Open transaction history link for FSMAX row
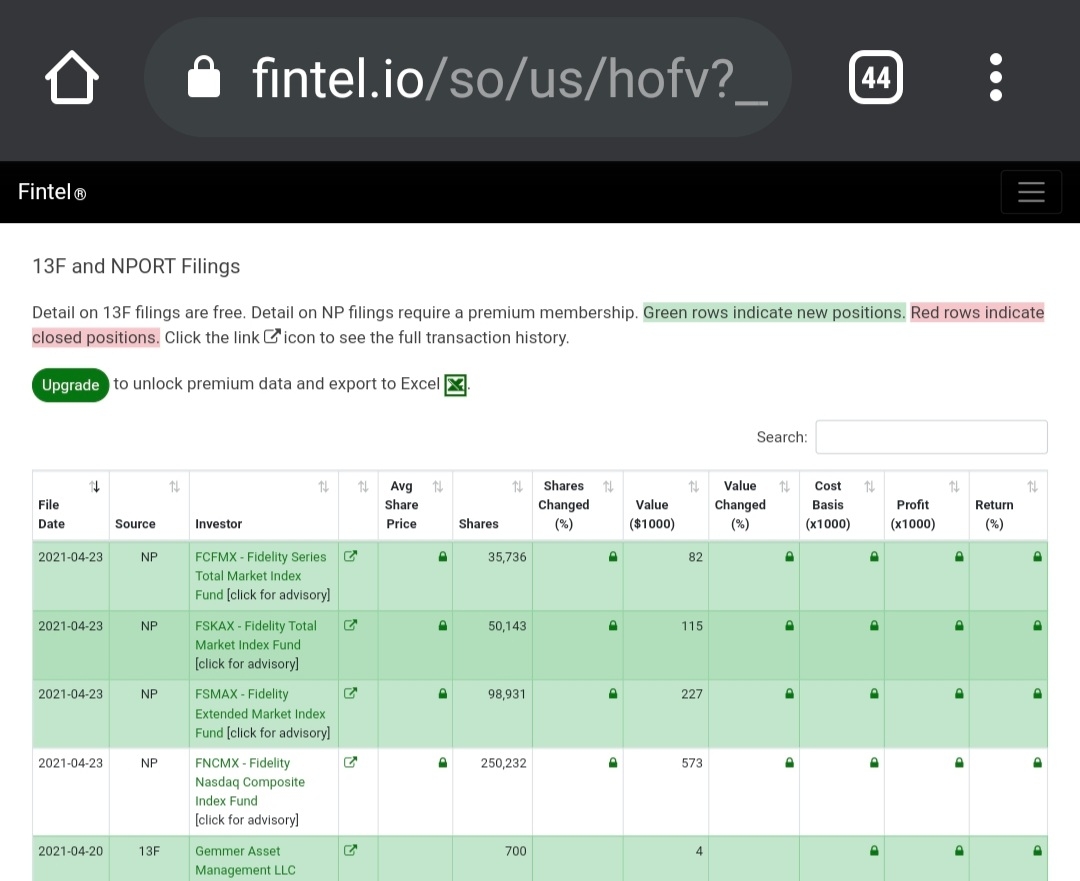The width and height of the screenshot is (1080, 881). tap(350, 693)
